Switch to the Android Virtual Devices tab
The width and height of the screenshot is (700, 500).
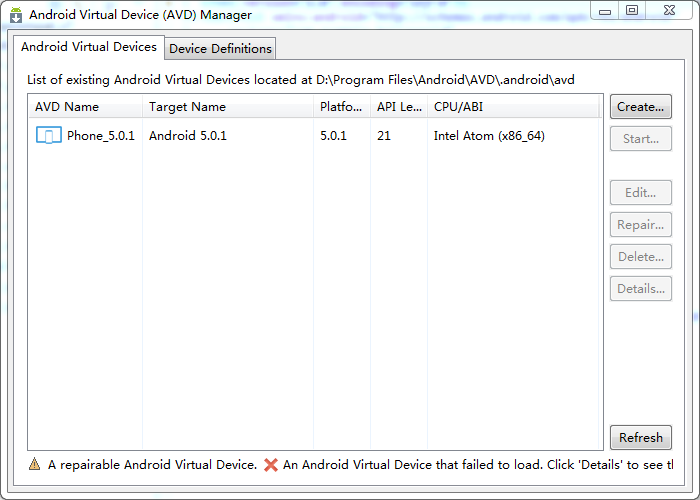point(89,47)
